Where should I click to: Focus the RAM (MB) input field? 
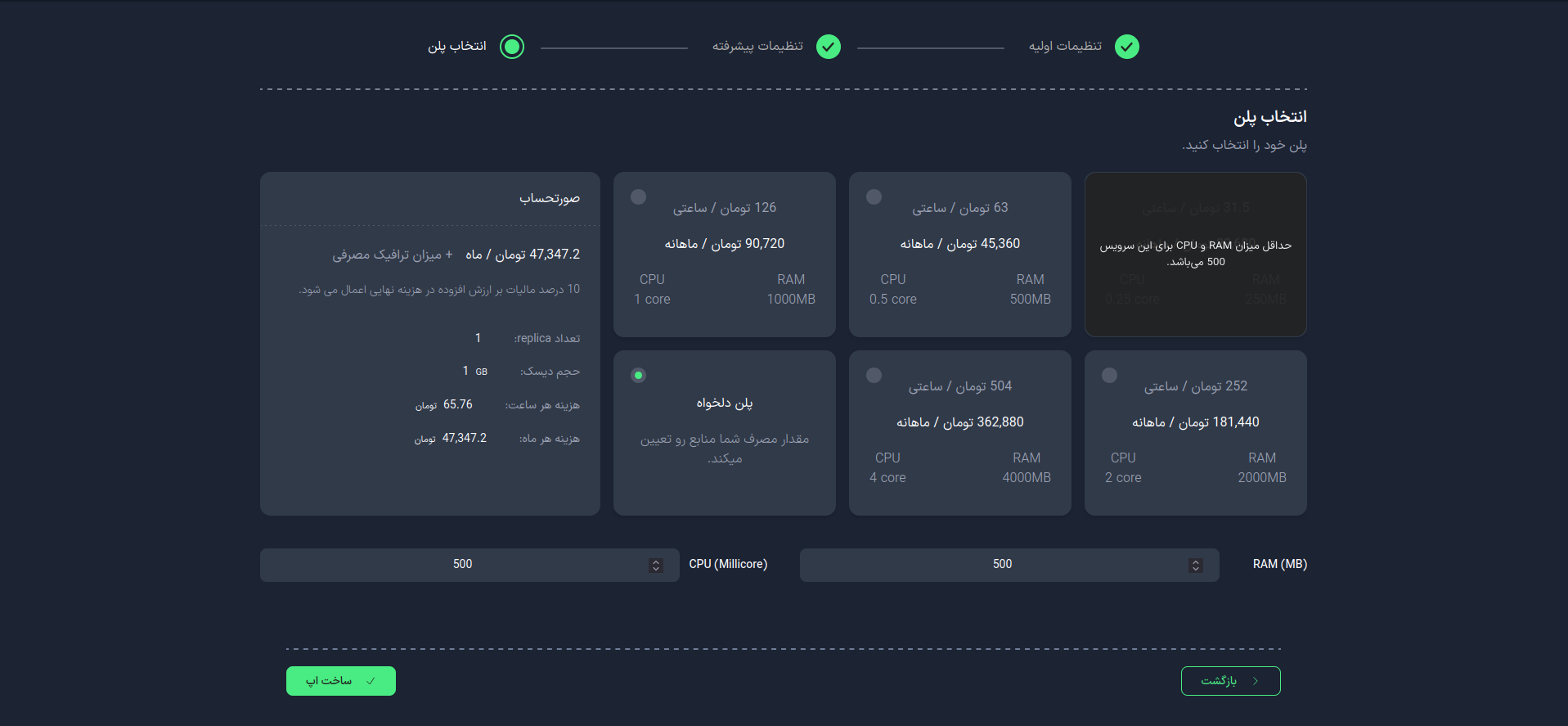tap(1001, 565)
